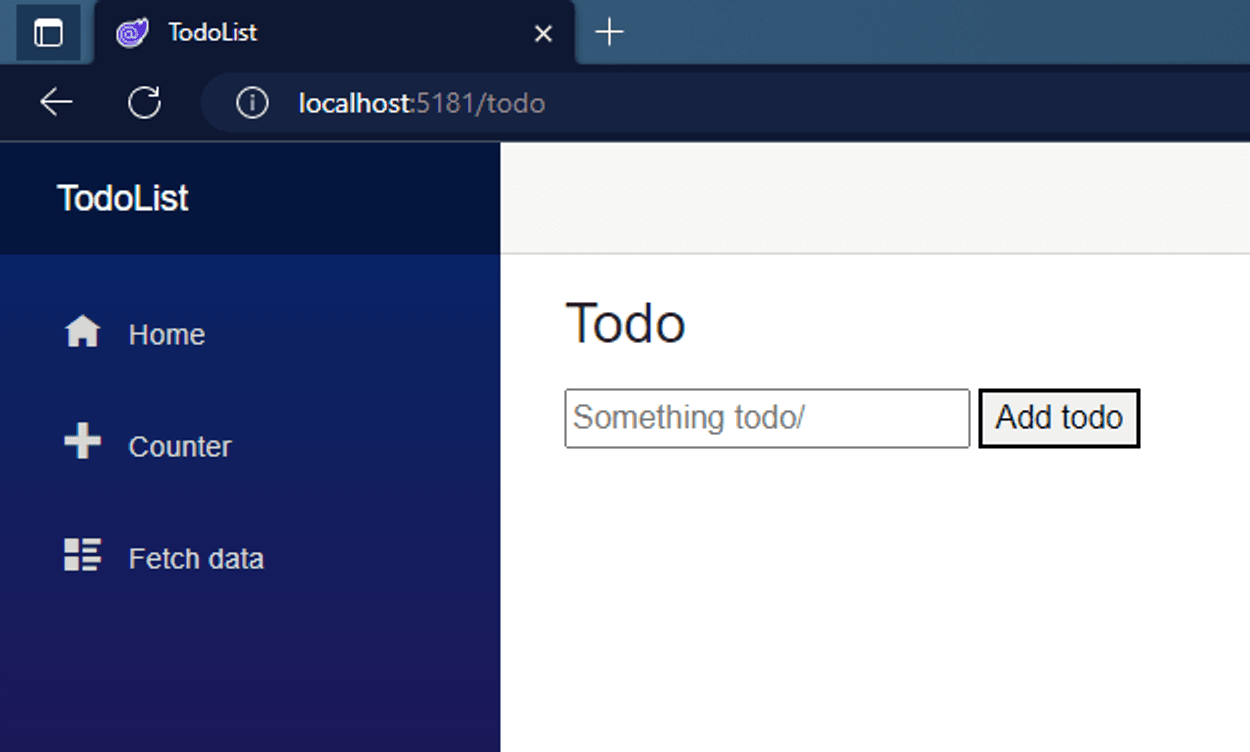Image resolution: width=1250 pixels, height=752 pixels.
Task: Click the empty gray header bar above Todo
Action: [874, 198]
